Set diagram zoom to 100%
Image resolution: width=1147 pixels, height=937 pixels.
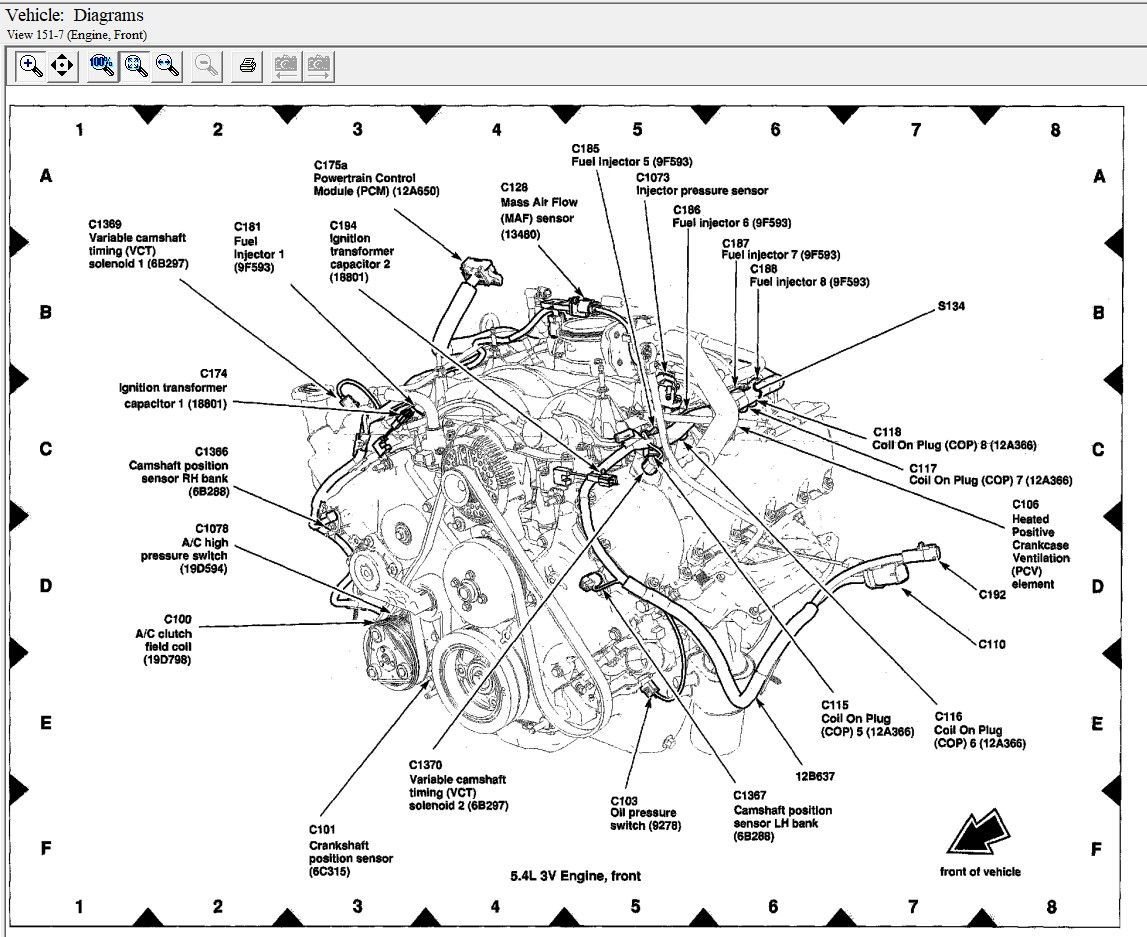(x=101, y=66)
